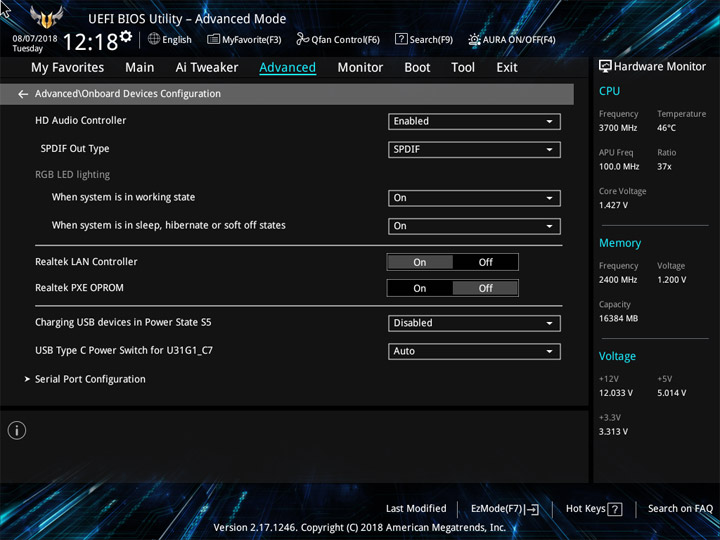Image resolution: width=720 pixels, height=540 pixels.
Task: Open the HD Audio Controller dropdown
Action: (474, 121)
